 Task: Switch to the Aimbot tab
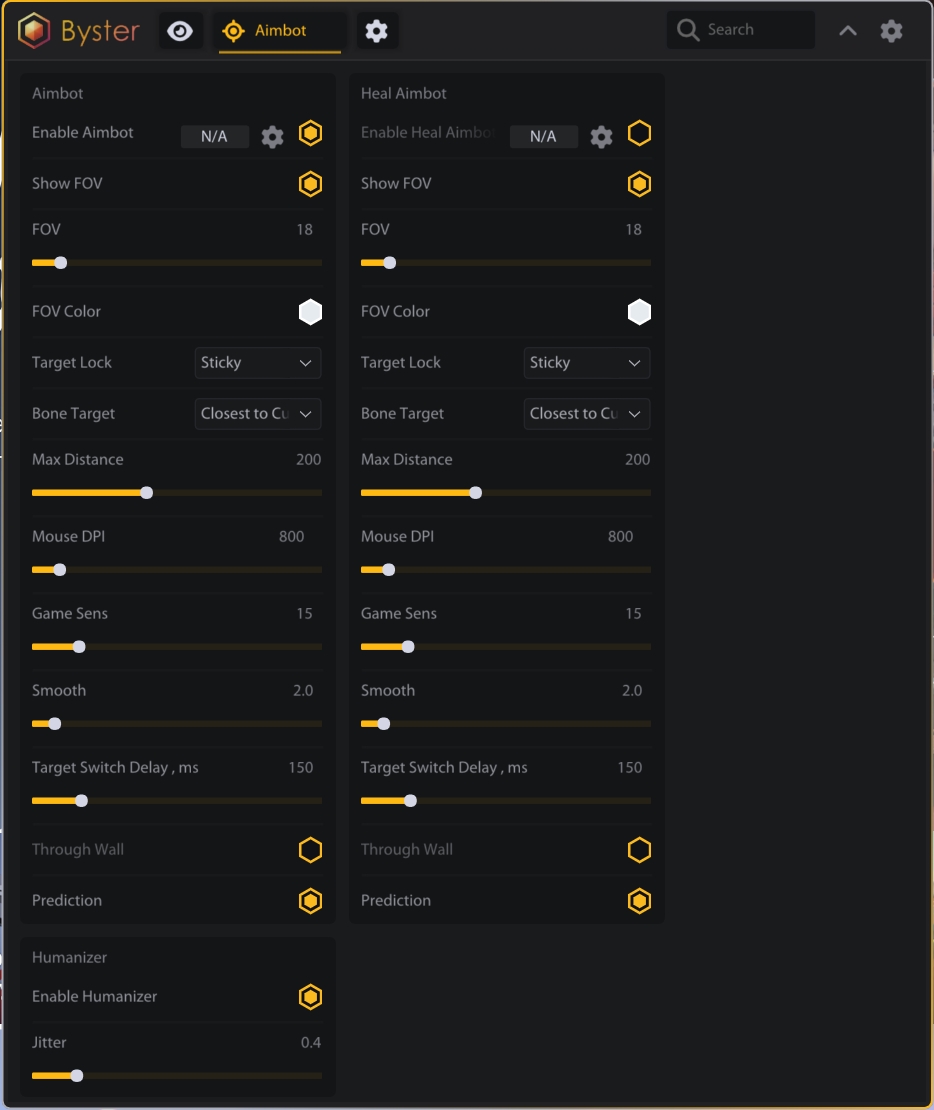[x=279, y=31]
